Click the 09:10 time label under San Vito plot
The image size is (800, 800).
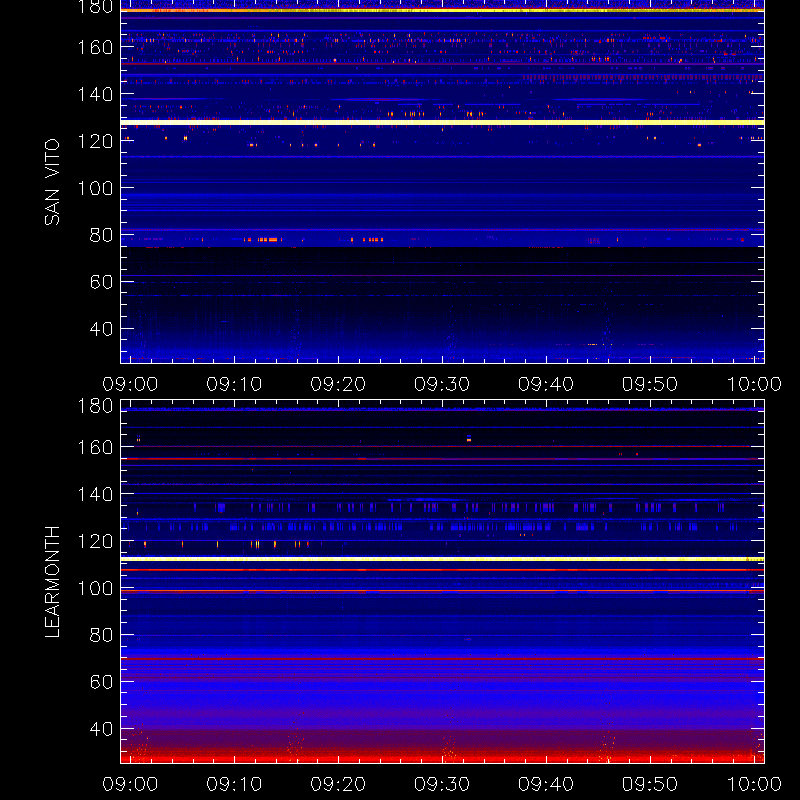point(234,384)
